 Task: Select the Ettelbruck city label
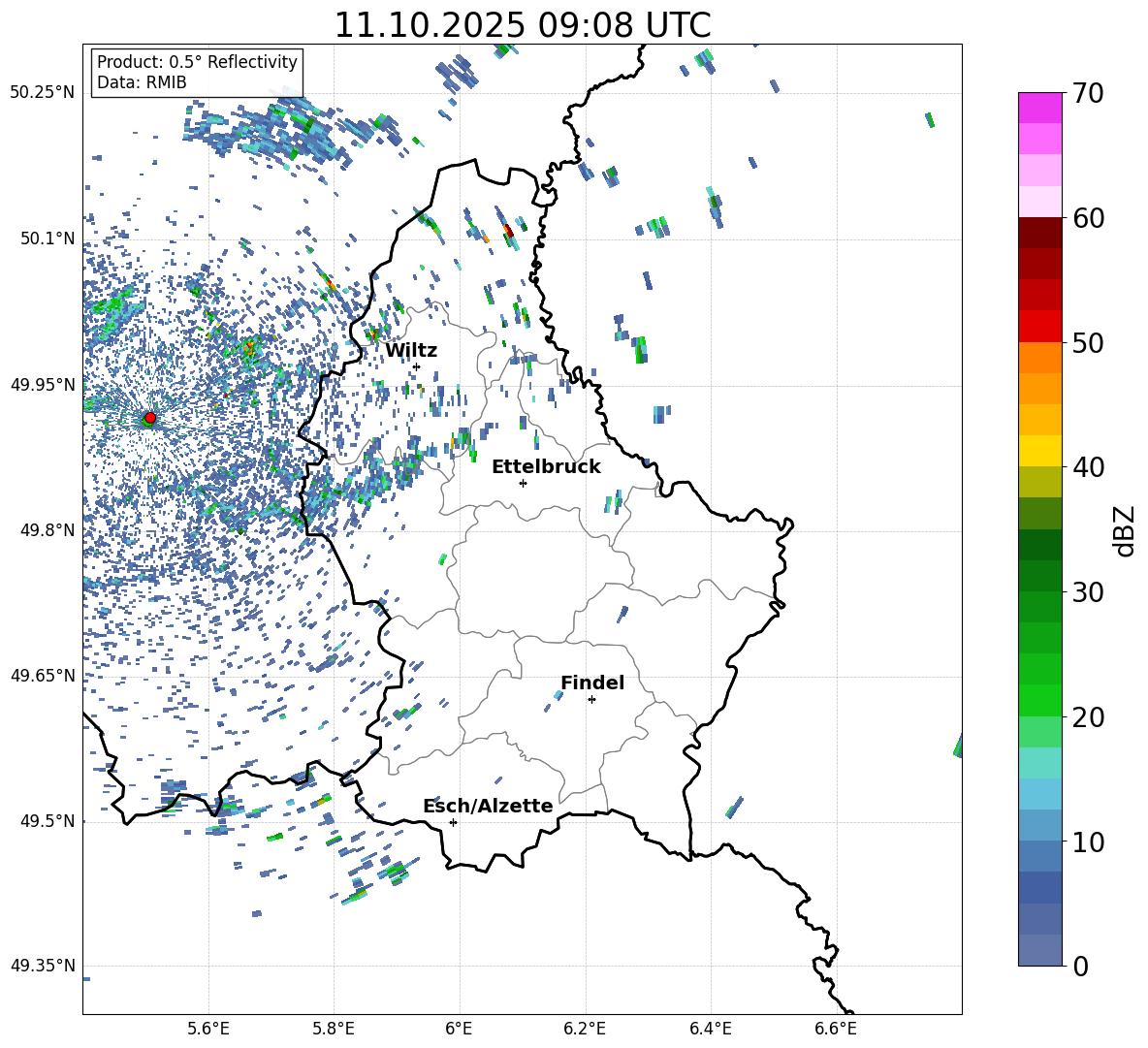[x=546, y=466]
